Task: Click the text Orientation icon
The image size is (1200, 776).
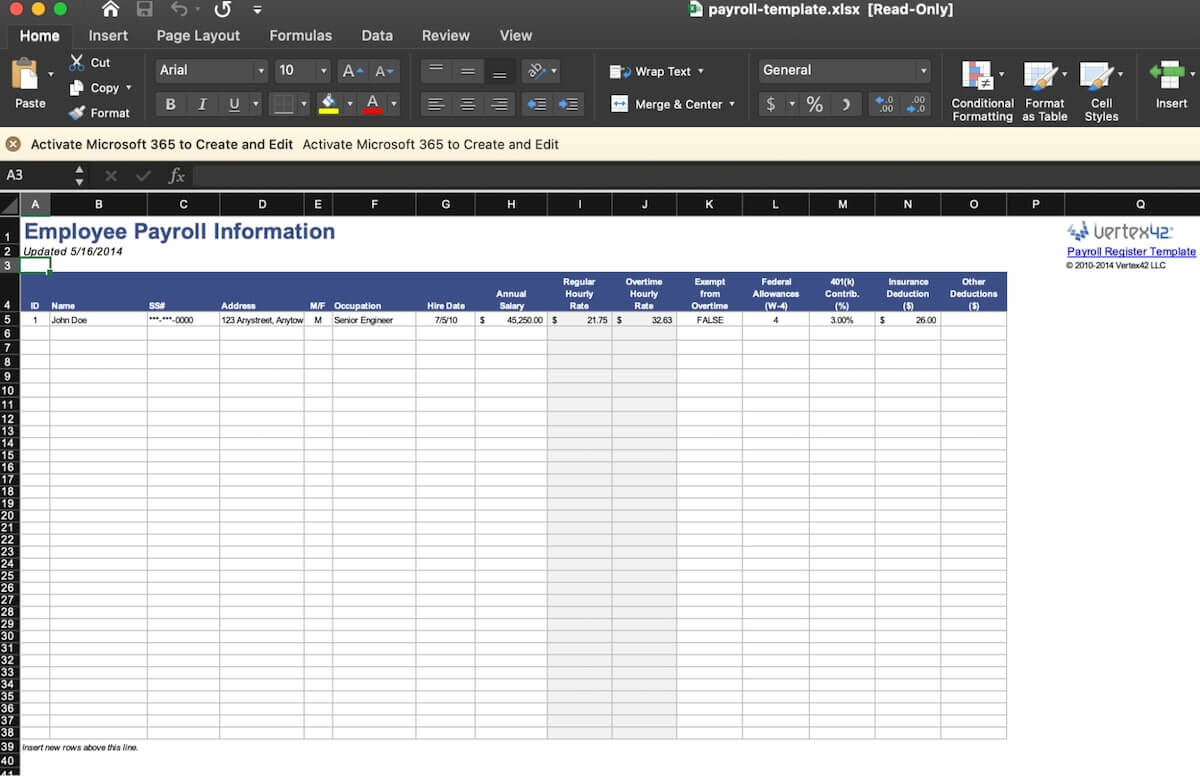Action: pos(537,70)
